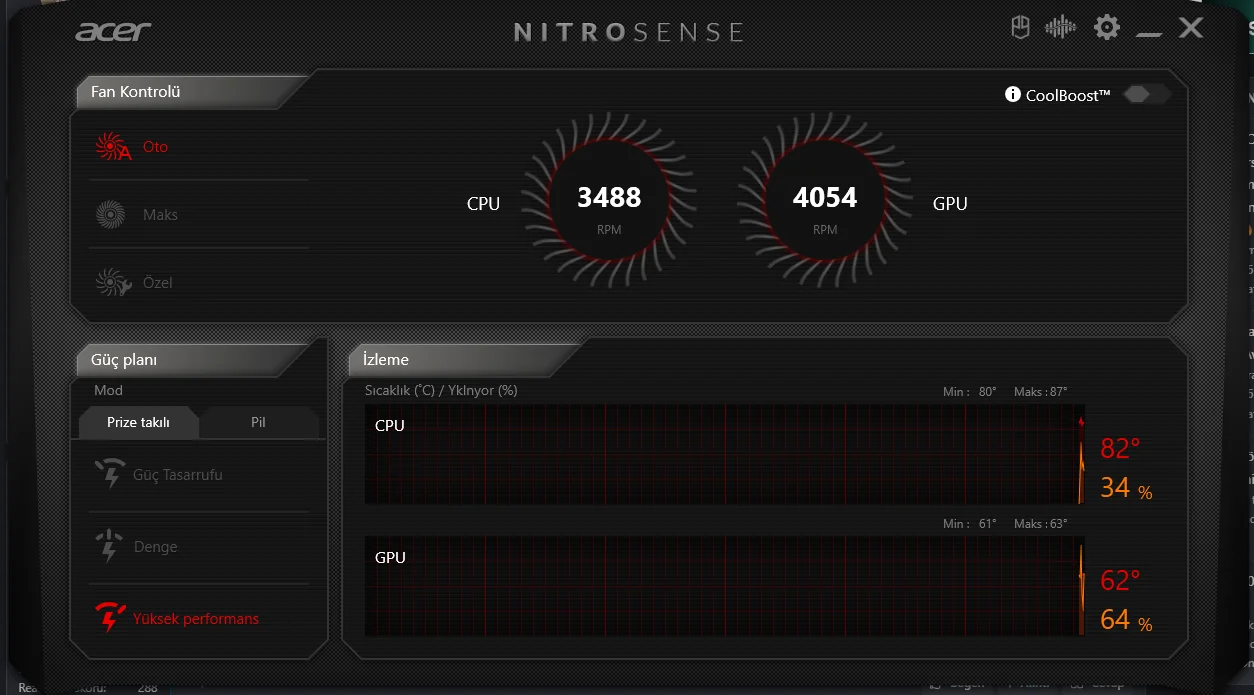Click the CPU Min : 80° reading
1254x695 pixels.
tap(970, 392)
